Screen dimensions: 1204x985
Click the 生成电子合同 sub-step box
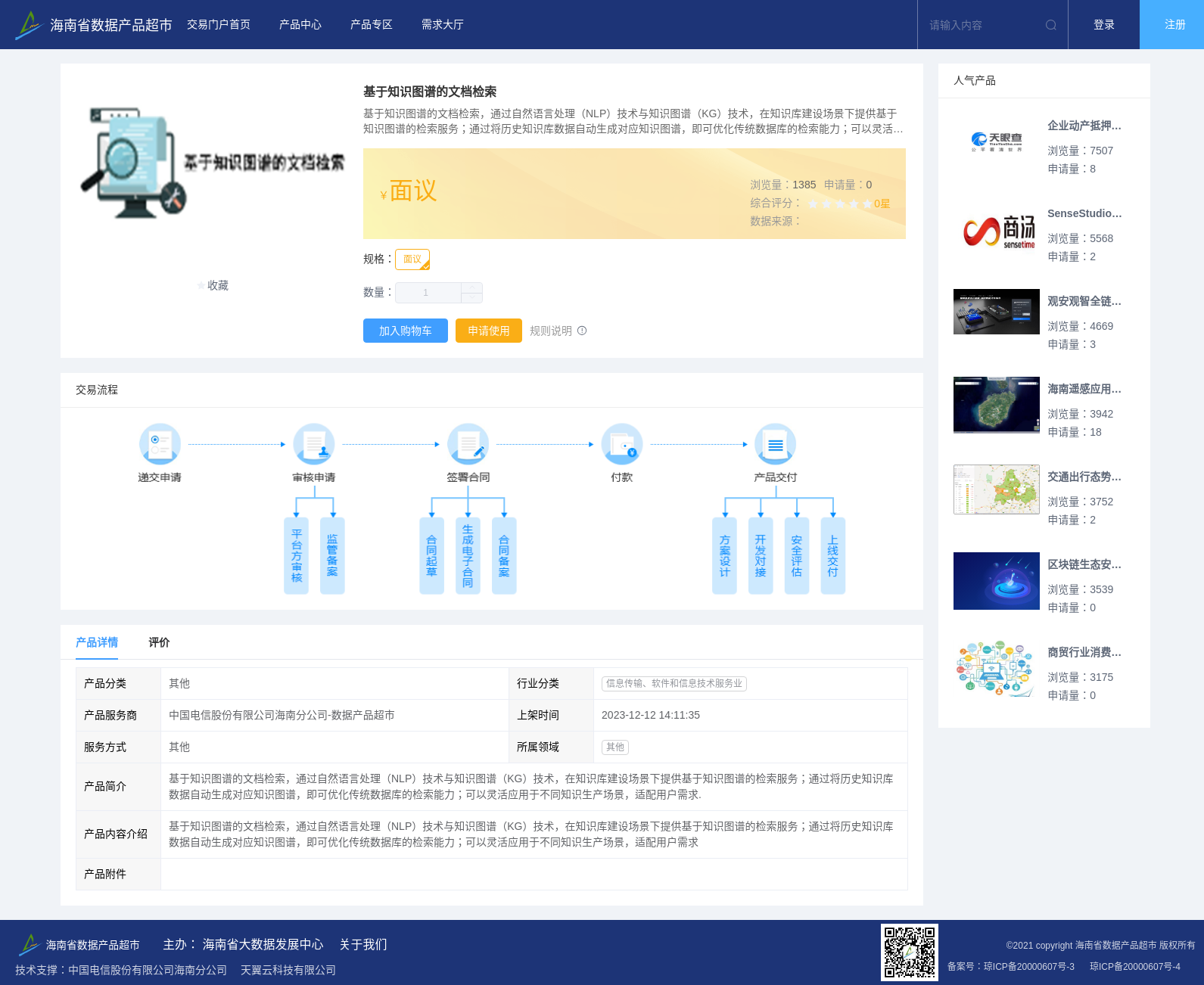[468, 556]
